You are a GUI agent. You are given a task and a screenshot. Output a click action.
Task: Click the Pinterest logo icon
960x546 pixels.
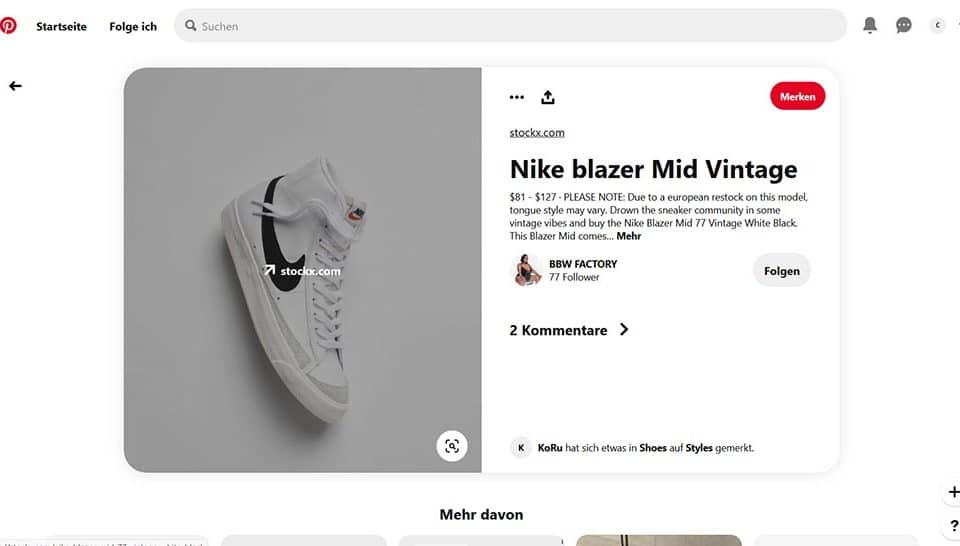8,26
